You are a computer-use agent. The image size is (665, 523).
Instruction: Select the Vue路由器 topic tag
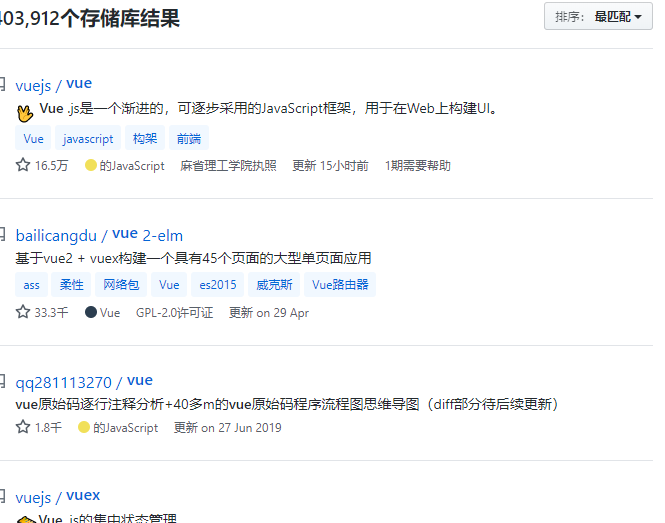tap(340, 285)
